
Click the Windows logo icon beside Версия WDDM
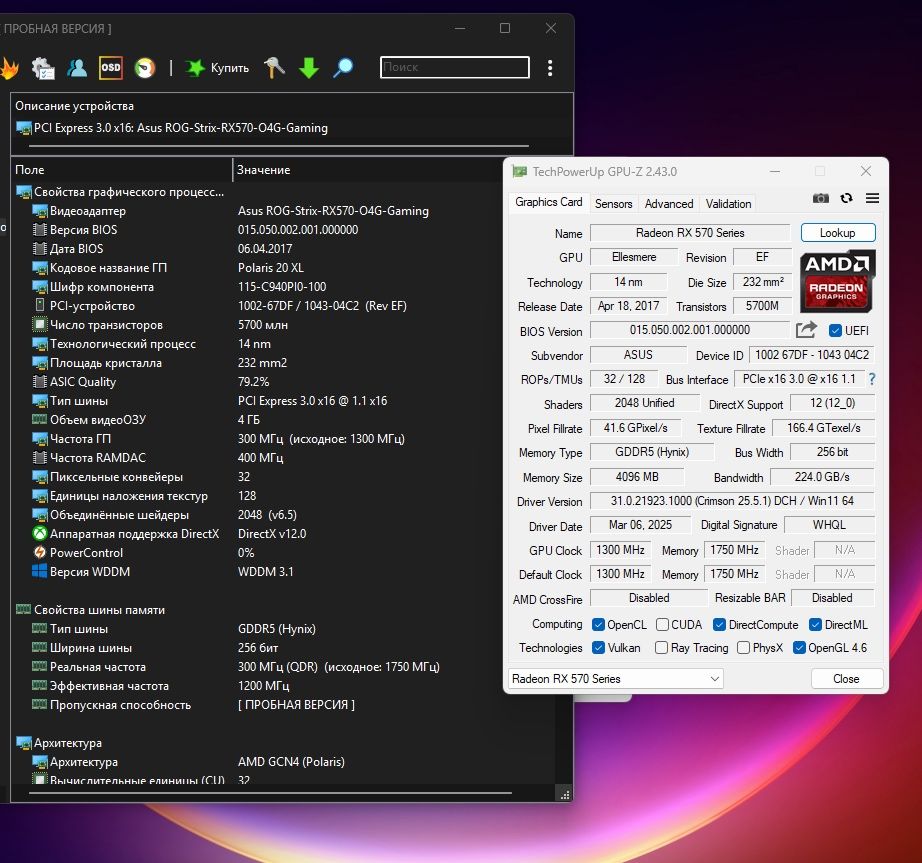click(x=39, y=571)
